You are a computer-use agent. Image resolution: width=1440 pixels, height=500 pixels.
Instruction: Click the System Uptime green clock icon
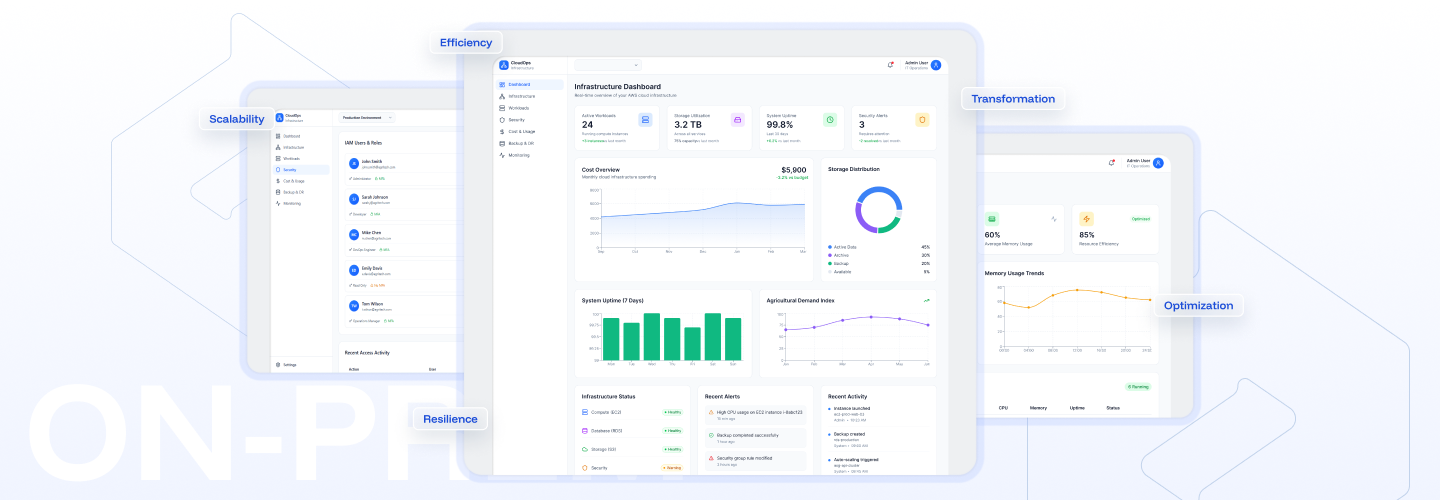830,120
